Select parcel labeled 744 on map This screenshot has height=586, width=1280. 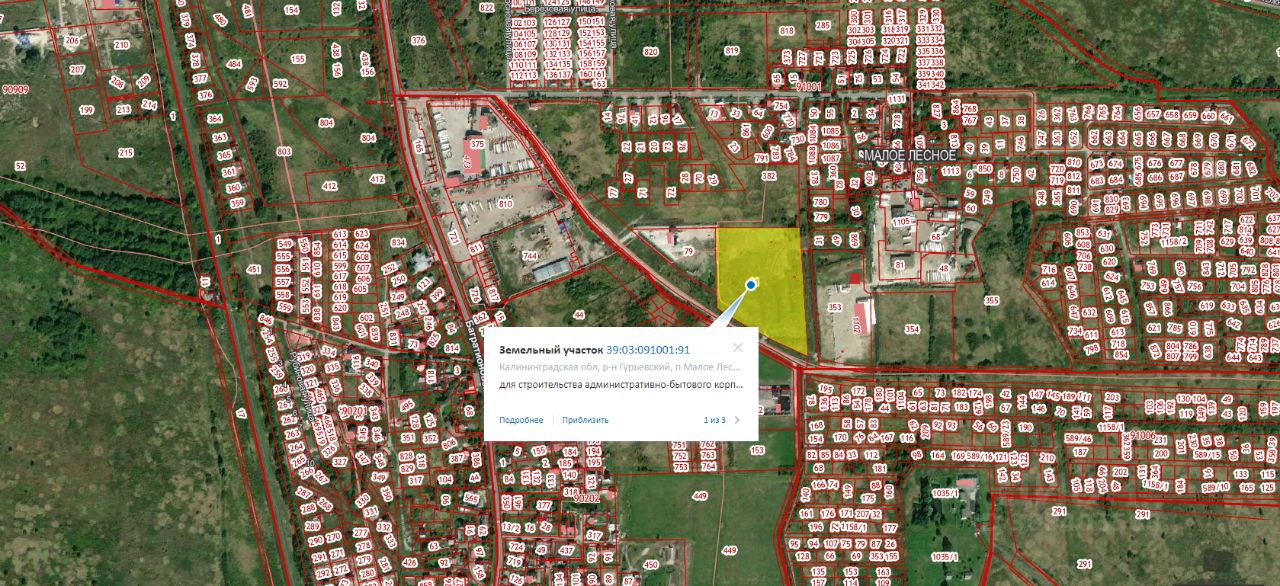click(530, 257)
